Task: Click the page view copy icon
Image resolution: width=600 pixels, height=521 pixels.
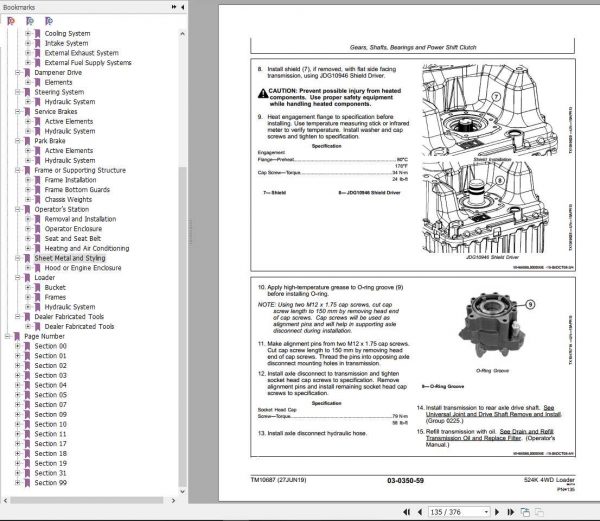Action: (525, 512)
